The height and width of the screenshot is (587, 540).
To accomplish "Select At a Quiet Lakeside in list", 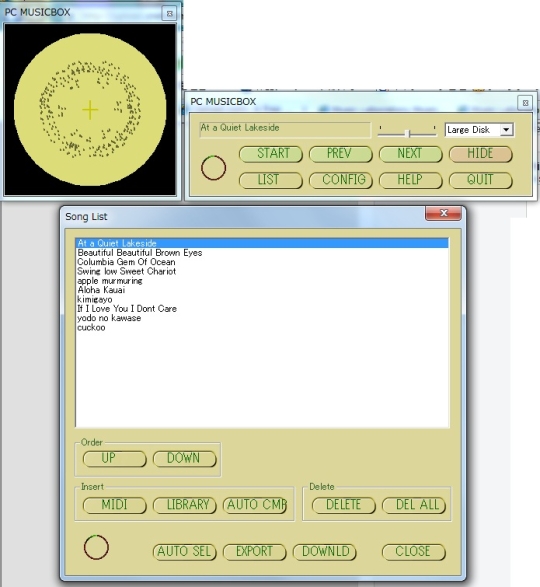I will coord(262,243).
